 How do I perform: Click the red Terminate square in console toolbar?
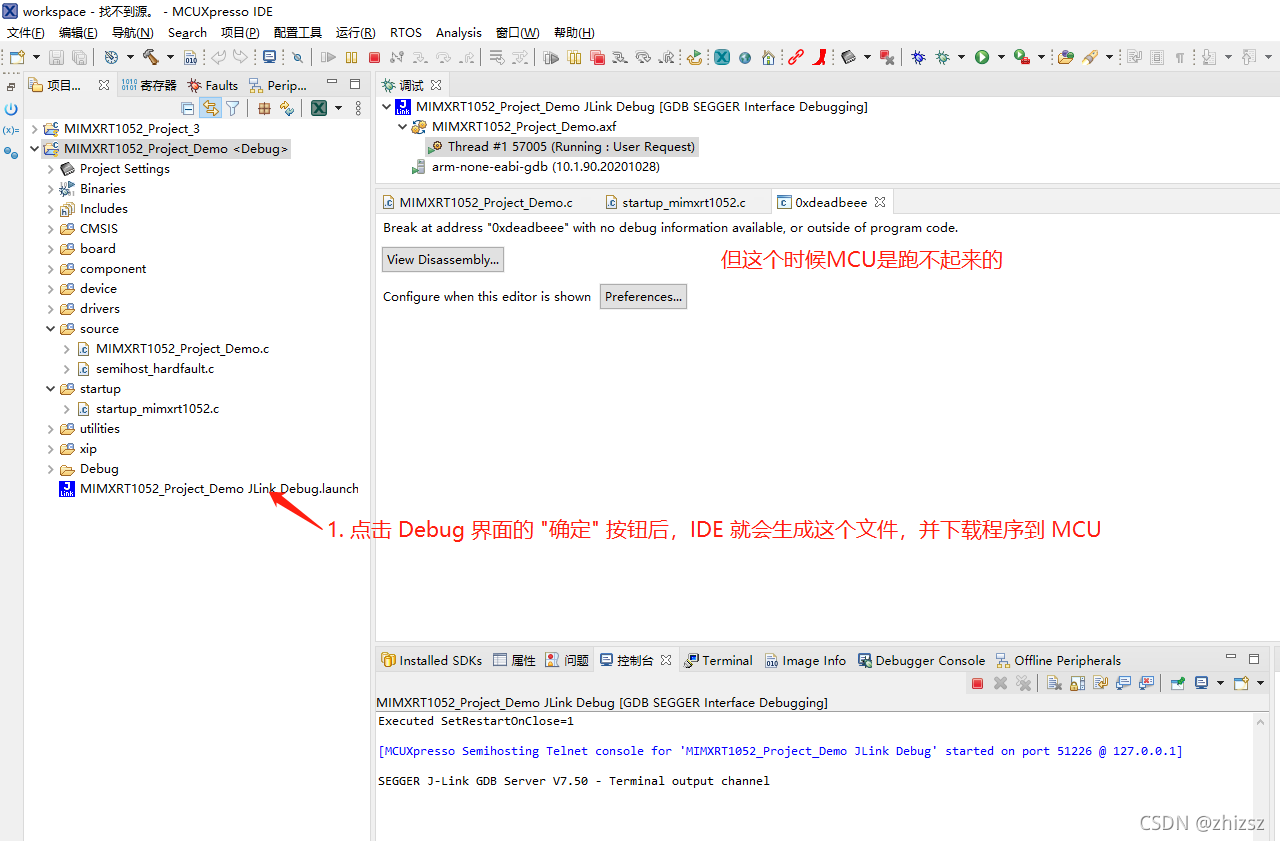click(977, 683)
